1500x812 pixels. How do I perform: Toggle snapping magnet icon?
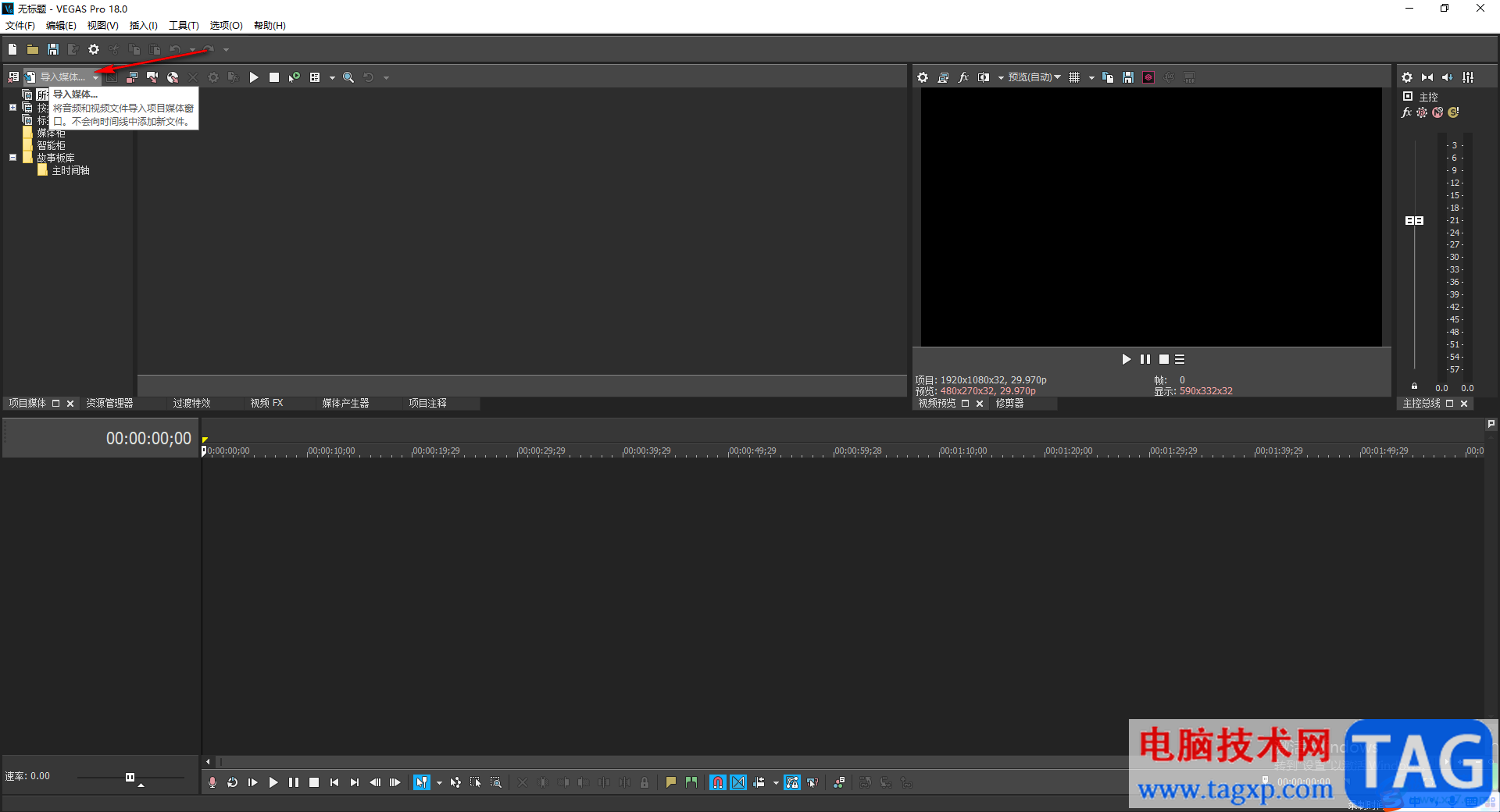point(718,782)
